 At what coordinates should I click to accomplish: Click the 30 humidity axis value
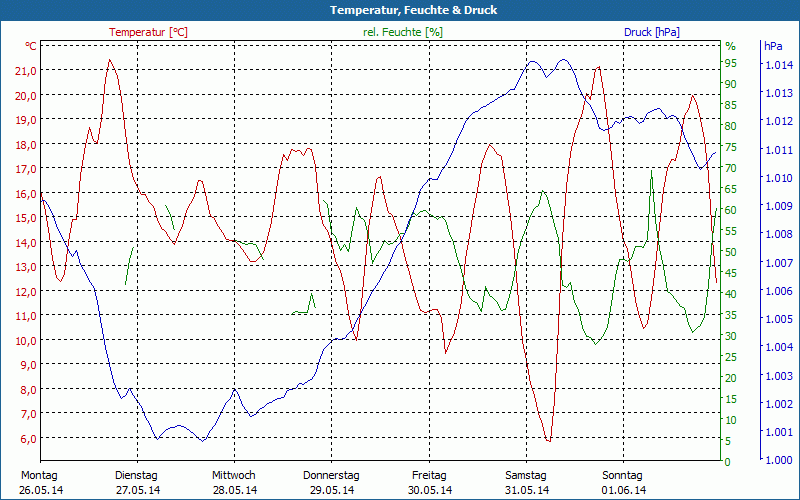click(731, 336)
